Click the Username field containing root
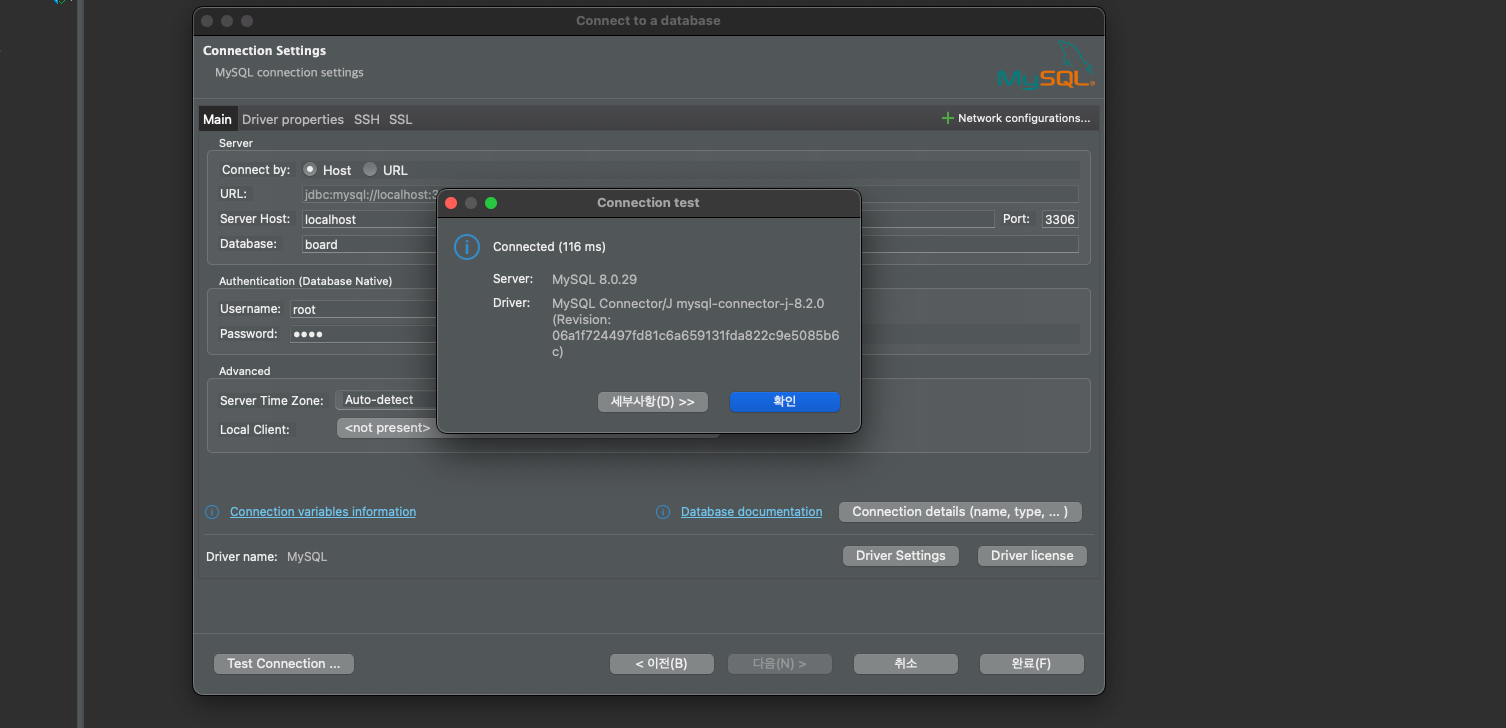 pyautogui.click(x=364, y=310)
